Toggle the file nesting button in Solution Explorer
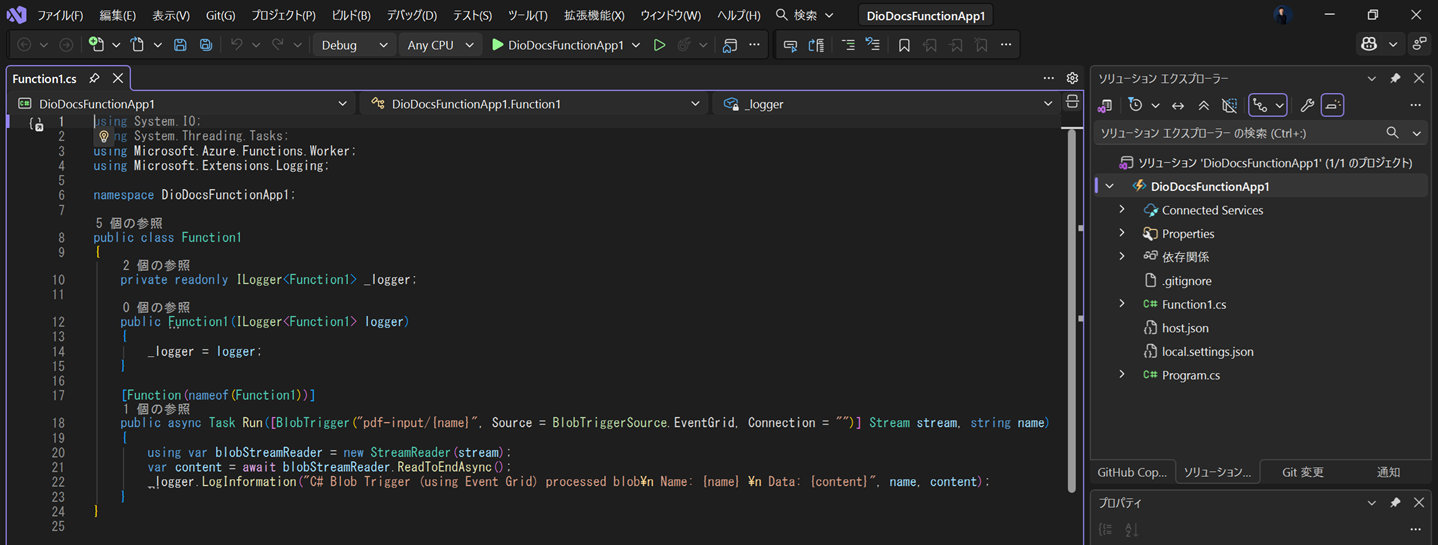 point(1260,105)
